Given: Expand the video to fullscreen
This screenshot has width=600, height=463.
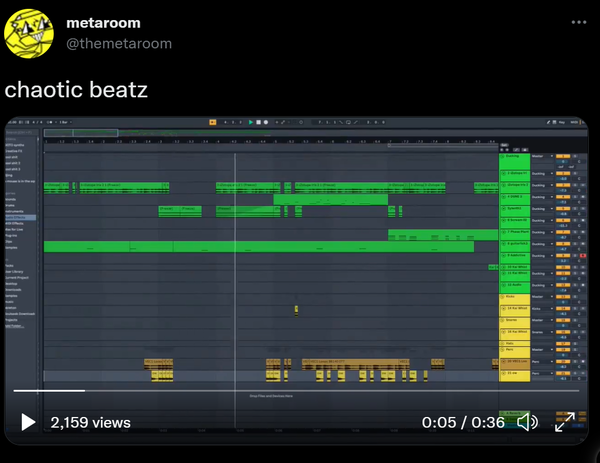Looking at the screenshot, I should pos(565,422).
